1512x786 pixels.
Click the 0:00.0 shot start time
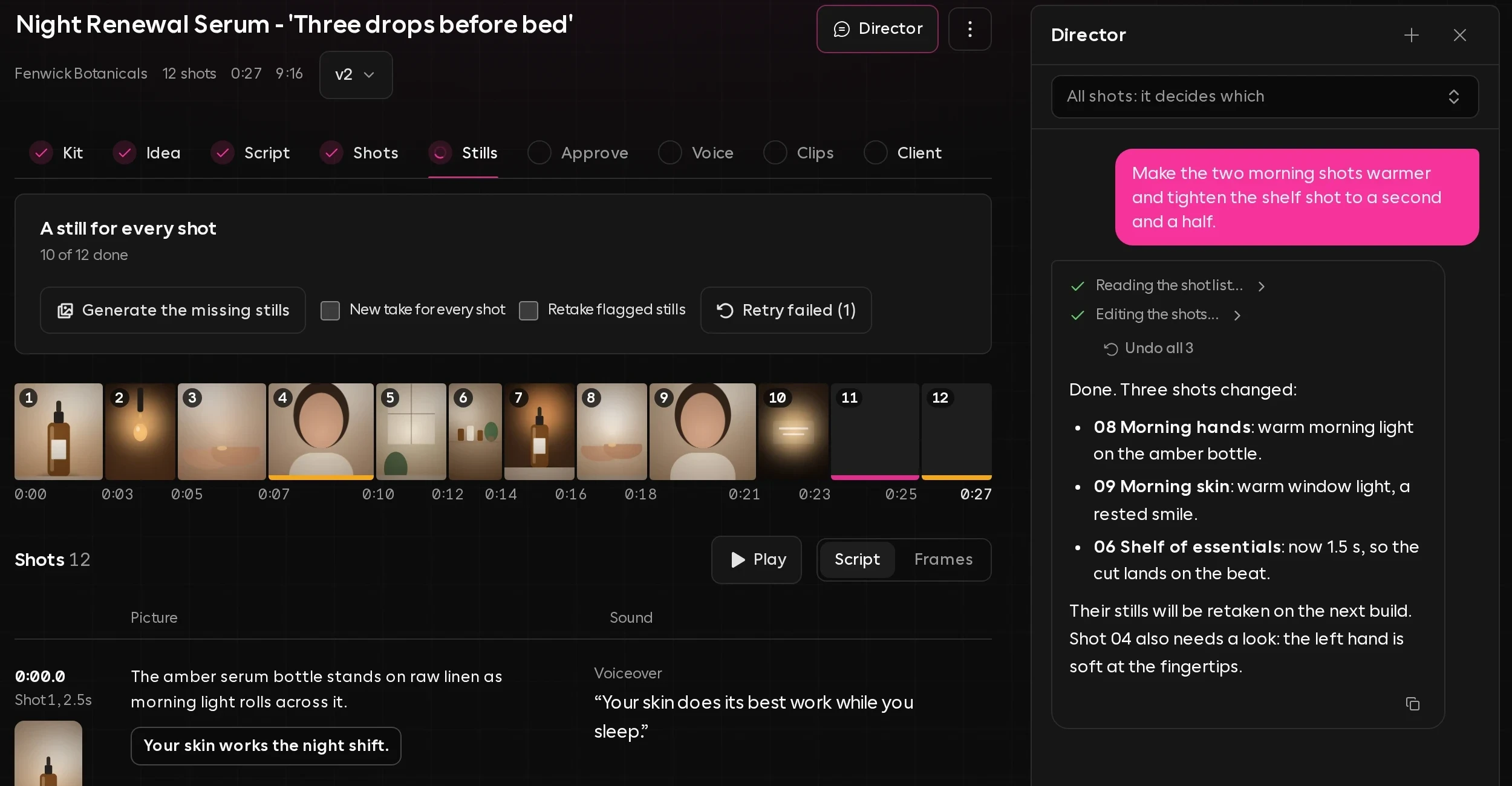40,677
